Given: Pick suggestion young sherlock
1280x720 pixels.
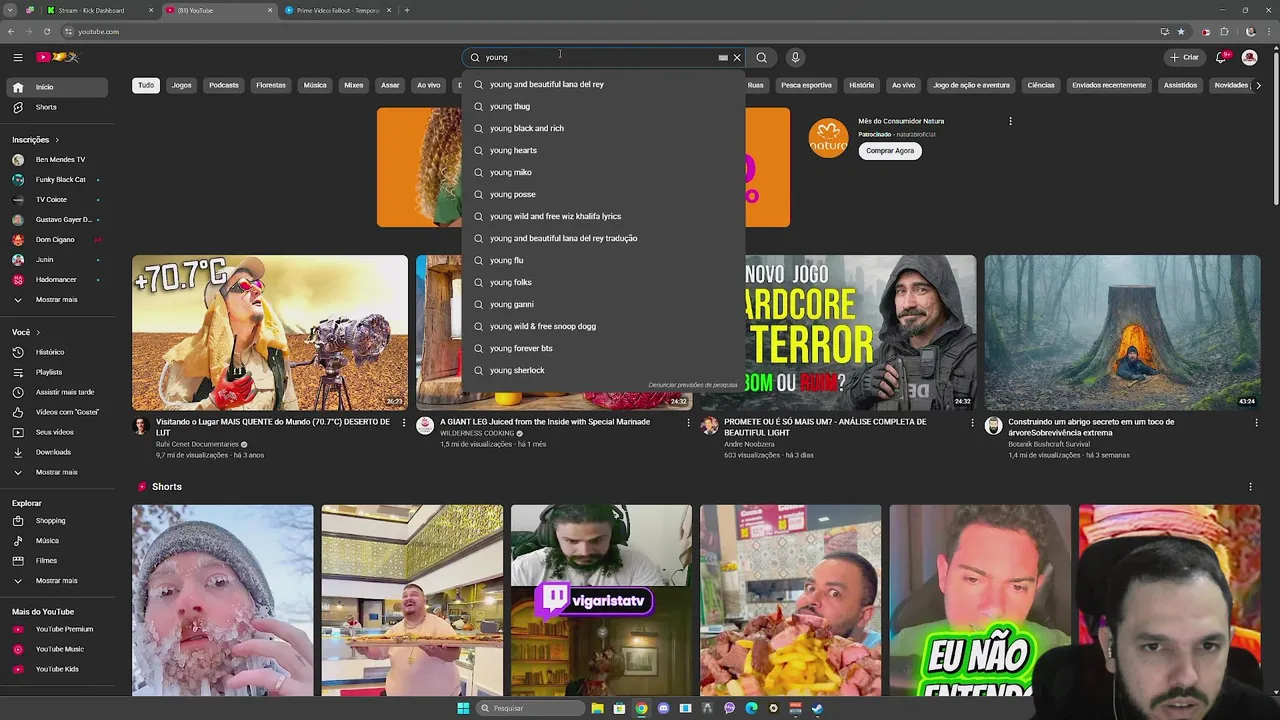Looking at the screenshot, I should pos(604,370).
